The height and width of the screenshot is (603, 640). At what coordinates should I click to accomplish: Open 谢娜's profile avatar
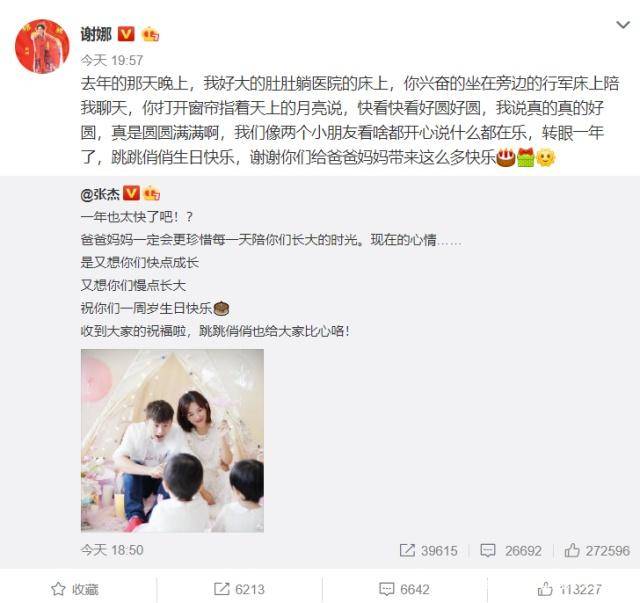tap(42, 46)
